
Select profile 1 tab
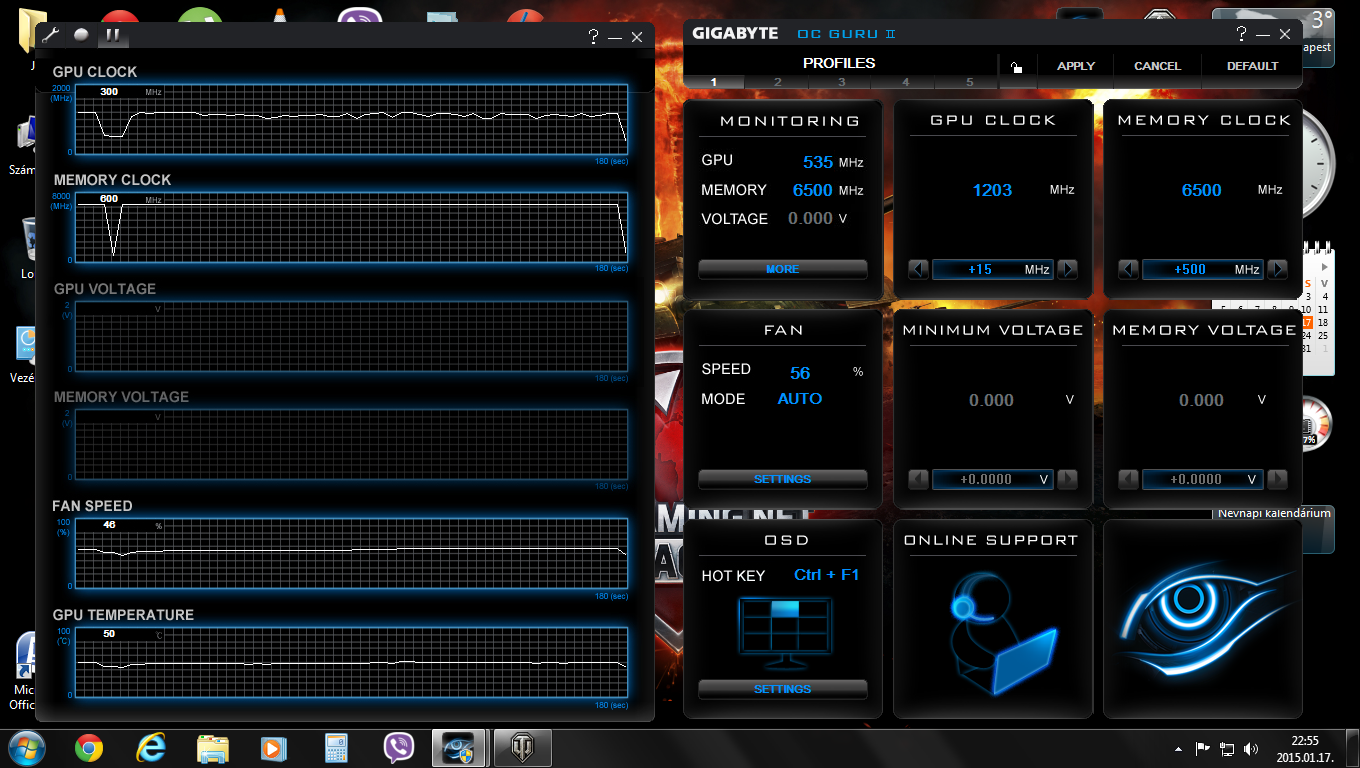(x=714, y=82)
